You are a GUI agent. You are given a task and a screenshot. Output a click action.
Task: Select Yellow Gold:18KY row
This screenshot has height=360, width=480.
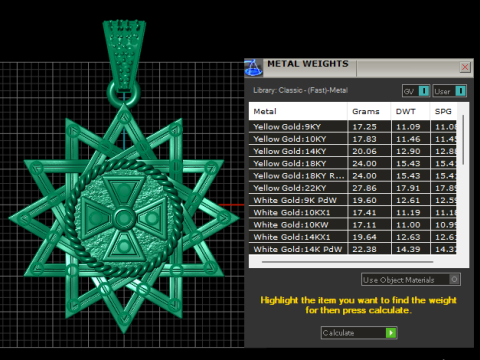(353, 164)
